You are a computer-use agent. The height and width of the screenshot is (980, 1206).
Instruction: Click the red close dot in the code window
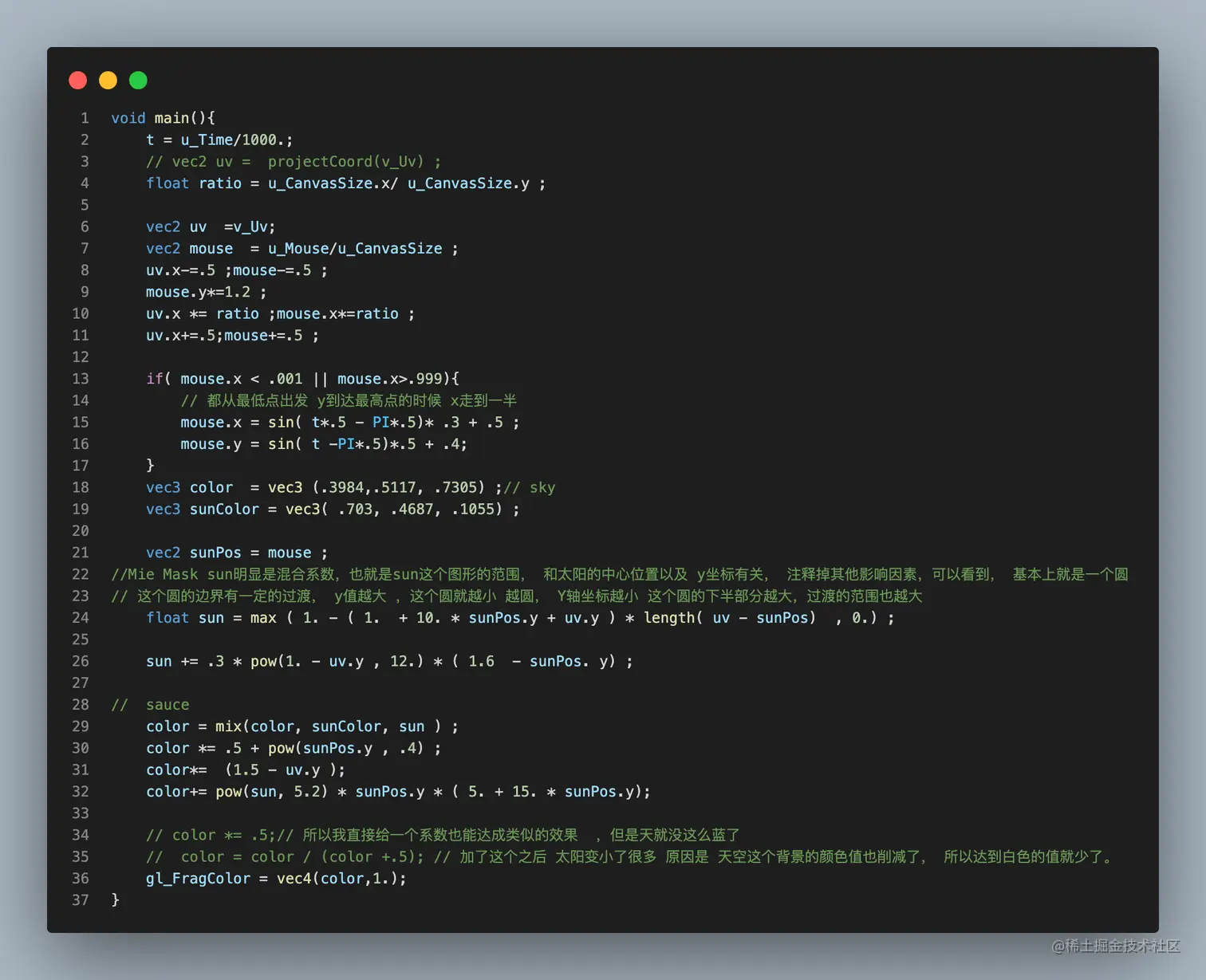78,80
